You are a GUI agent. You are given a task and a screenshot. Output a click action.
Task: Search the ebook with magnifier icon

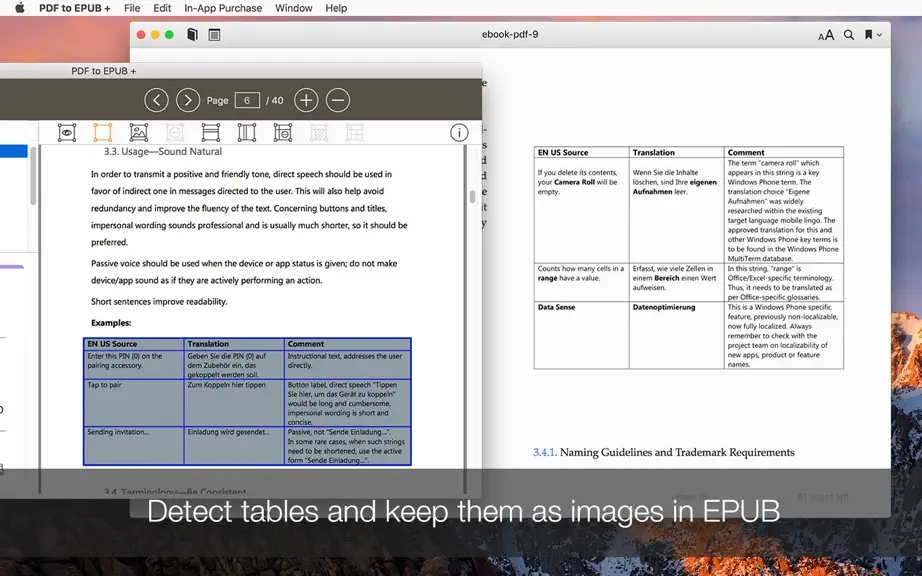tap(849, 35)
